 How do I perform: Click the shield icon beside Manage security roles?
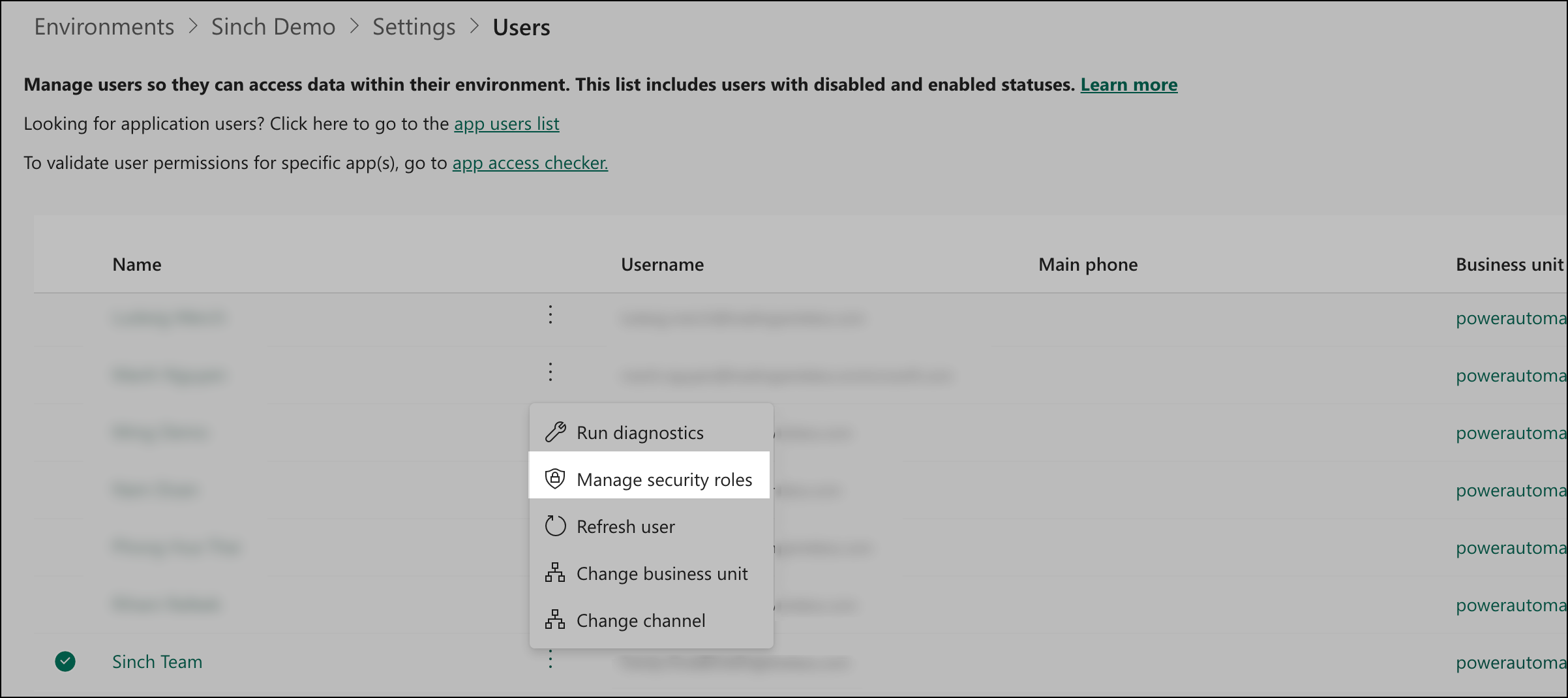point(555,479)
